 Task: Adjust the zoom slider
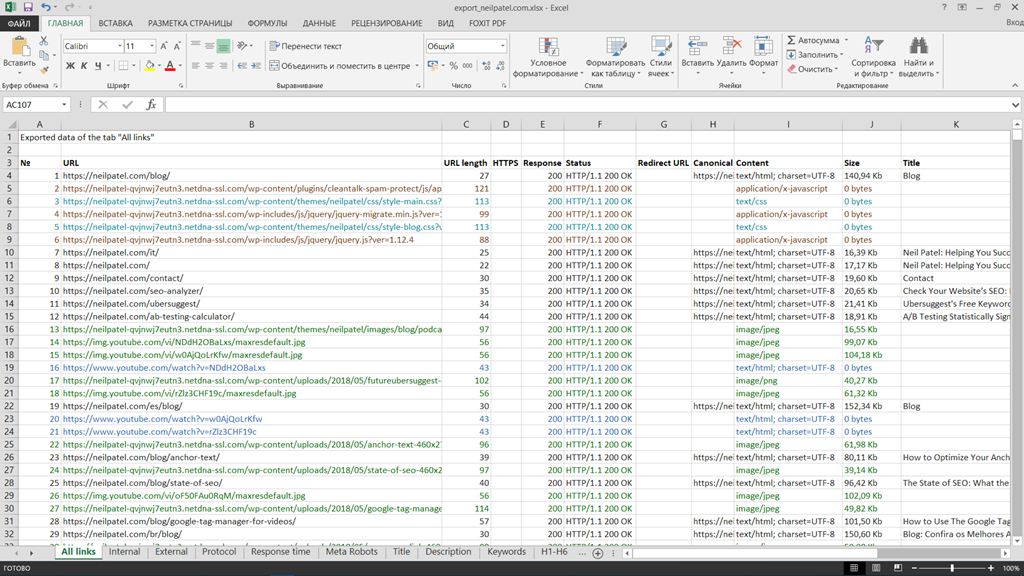click(952, 568)
